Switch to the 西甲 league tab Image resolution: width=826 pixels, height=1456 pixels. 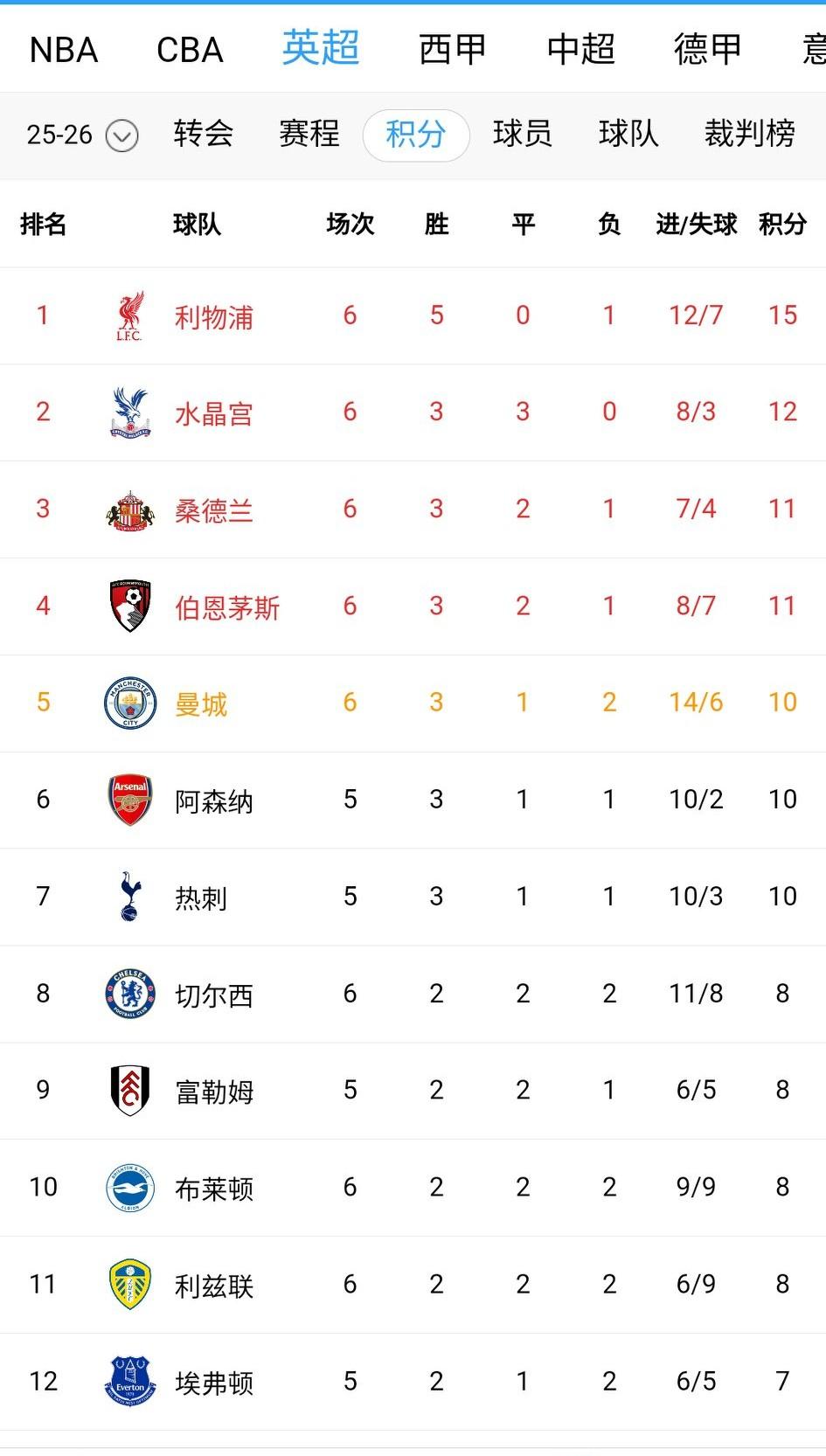[452, 50]
